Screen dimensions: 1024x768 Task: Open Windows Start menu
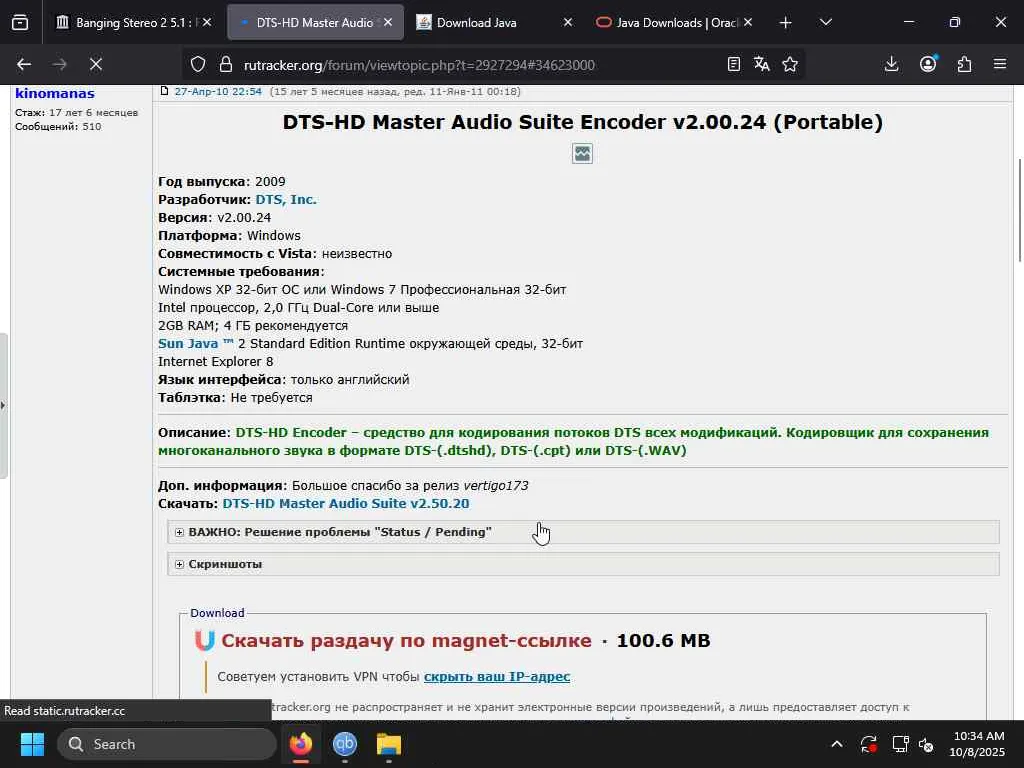tap(32, 744)
